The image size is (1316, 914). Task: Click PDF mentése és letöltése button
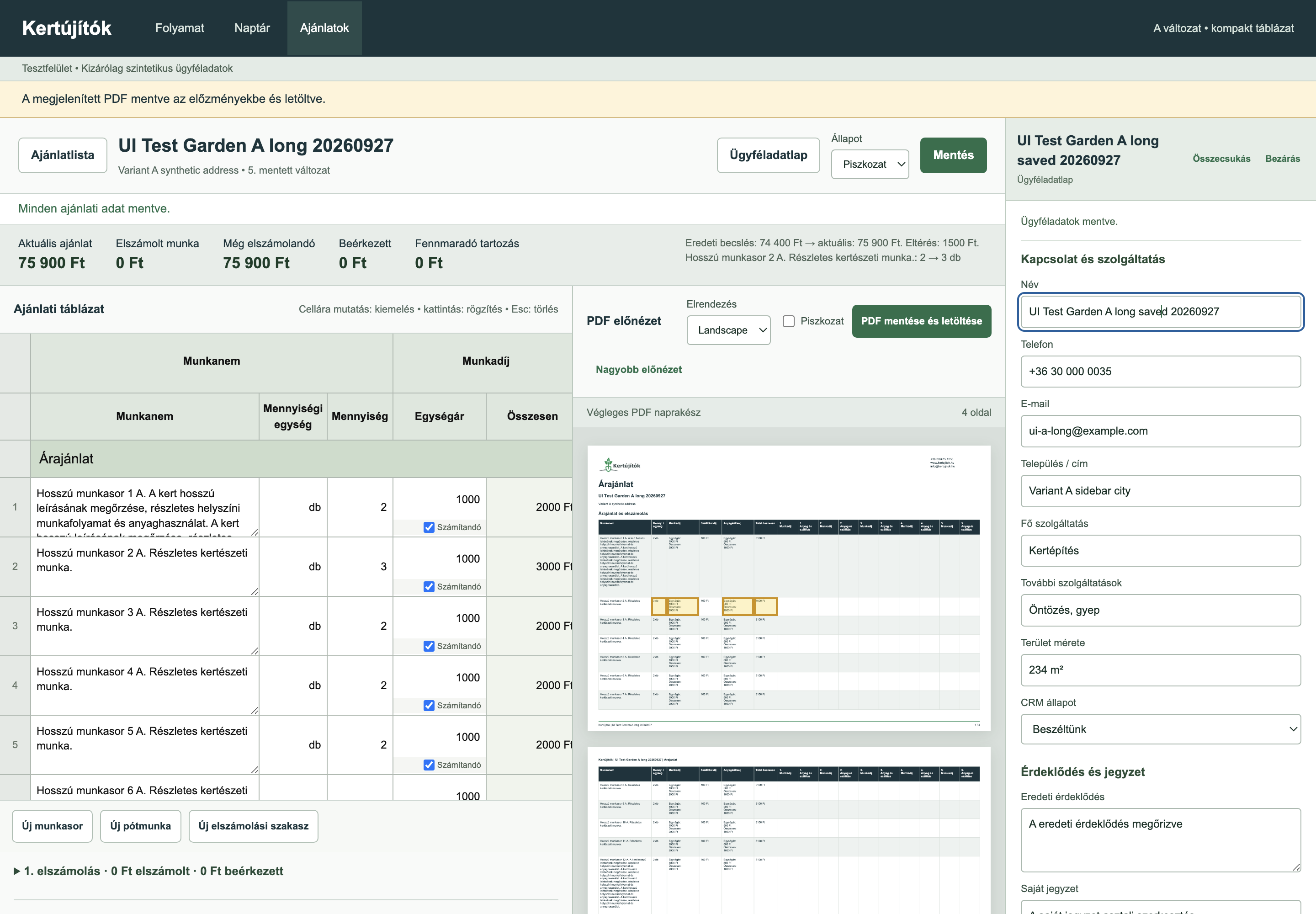[922, 321]
